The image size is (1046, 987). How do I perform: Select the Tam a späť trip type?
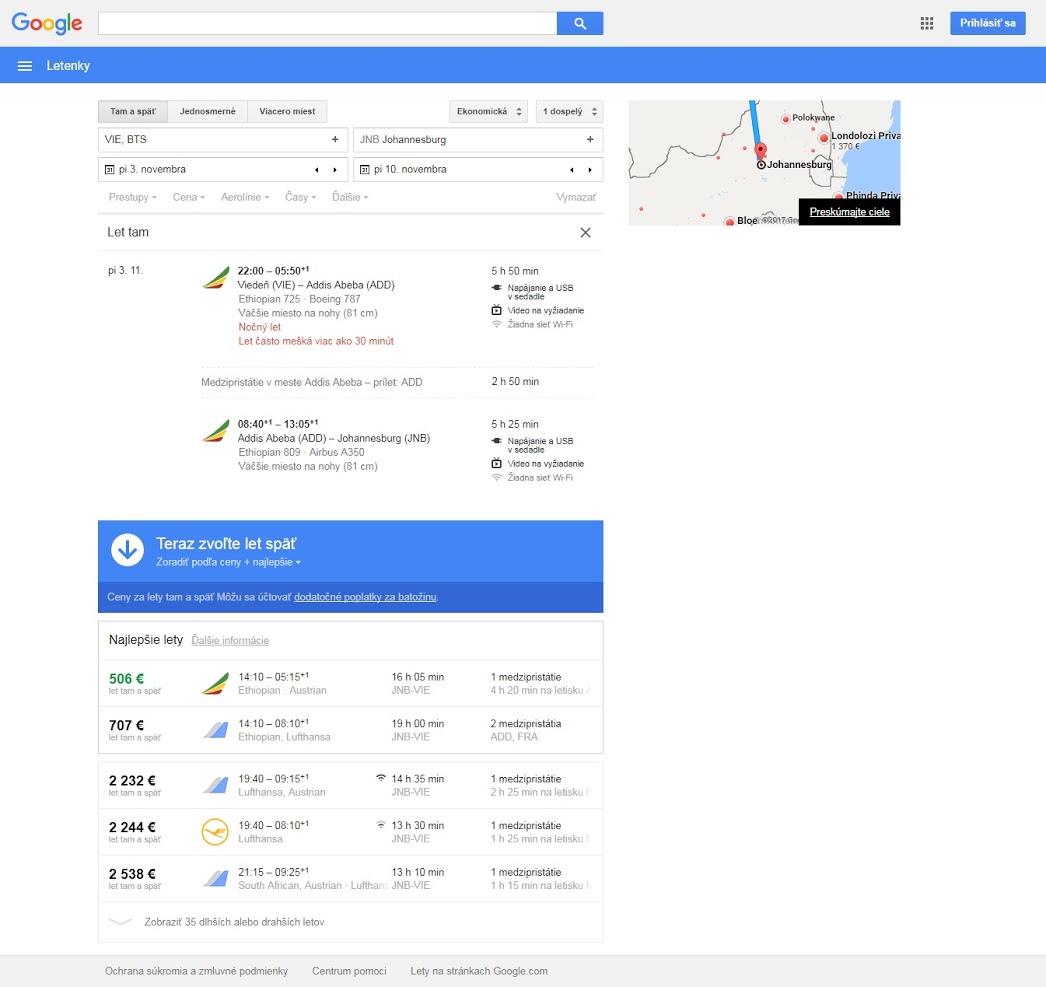coord(133,111)
